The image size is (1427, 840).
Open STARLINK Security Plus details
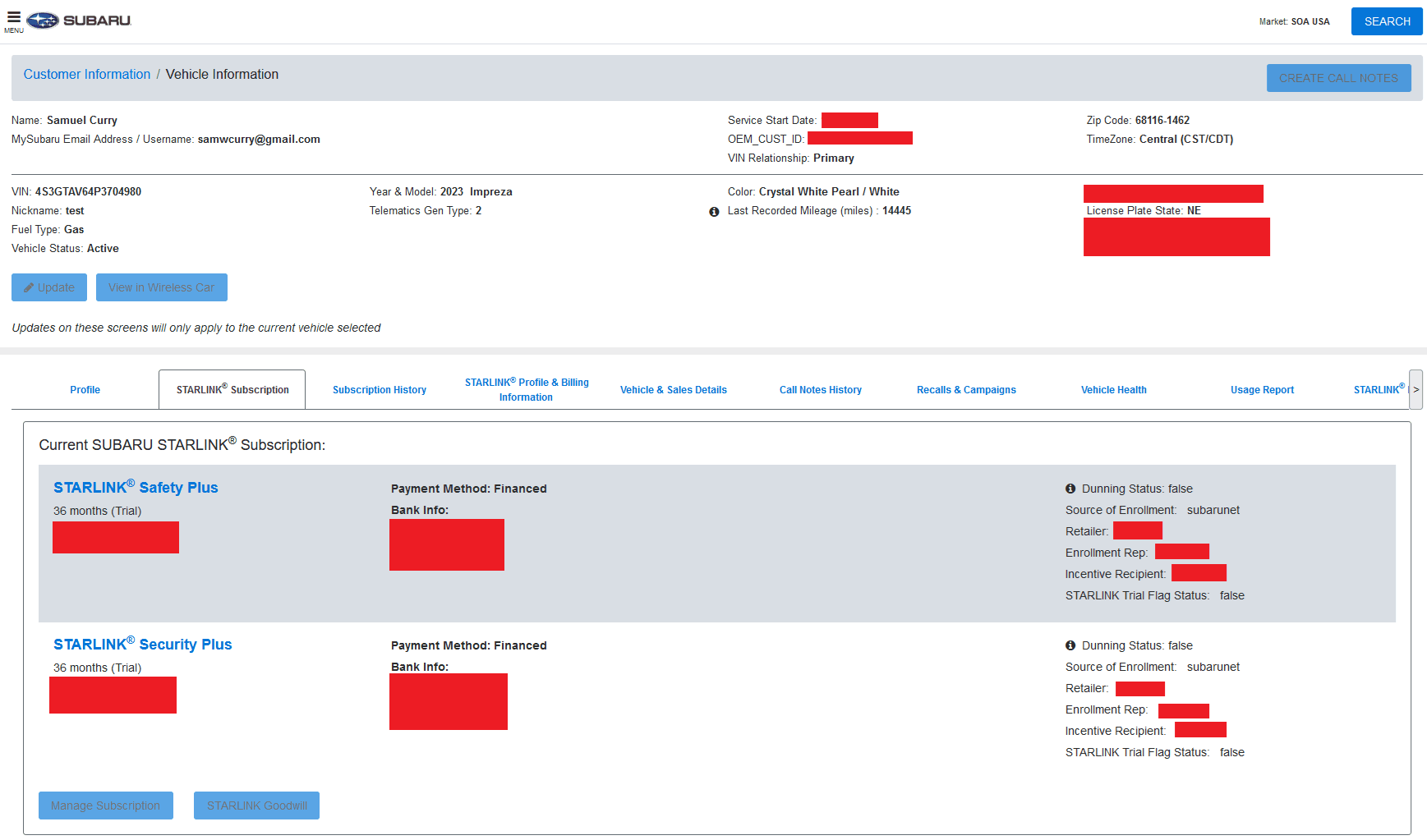pyautogui.click(x=141, y=644)
